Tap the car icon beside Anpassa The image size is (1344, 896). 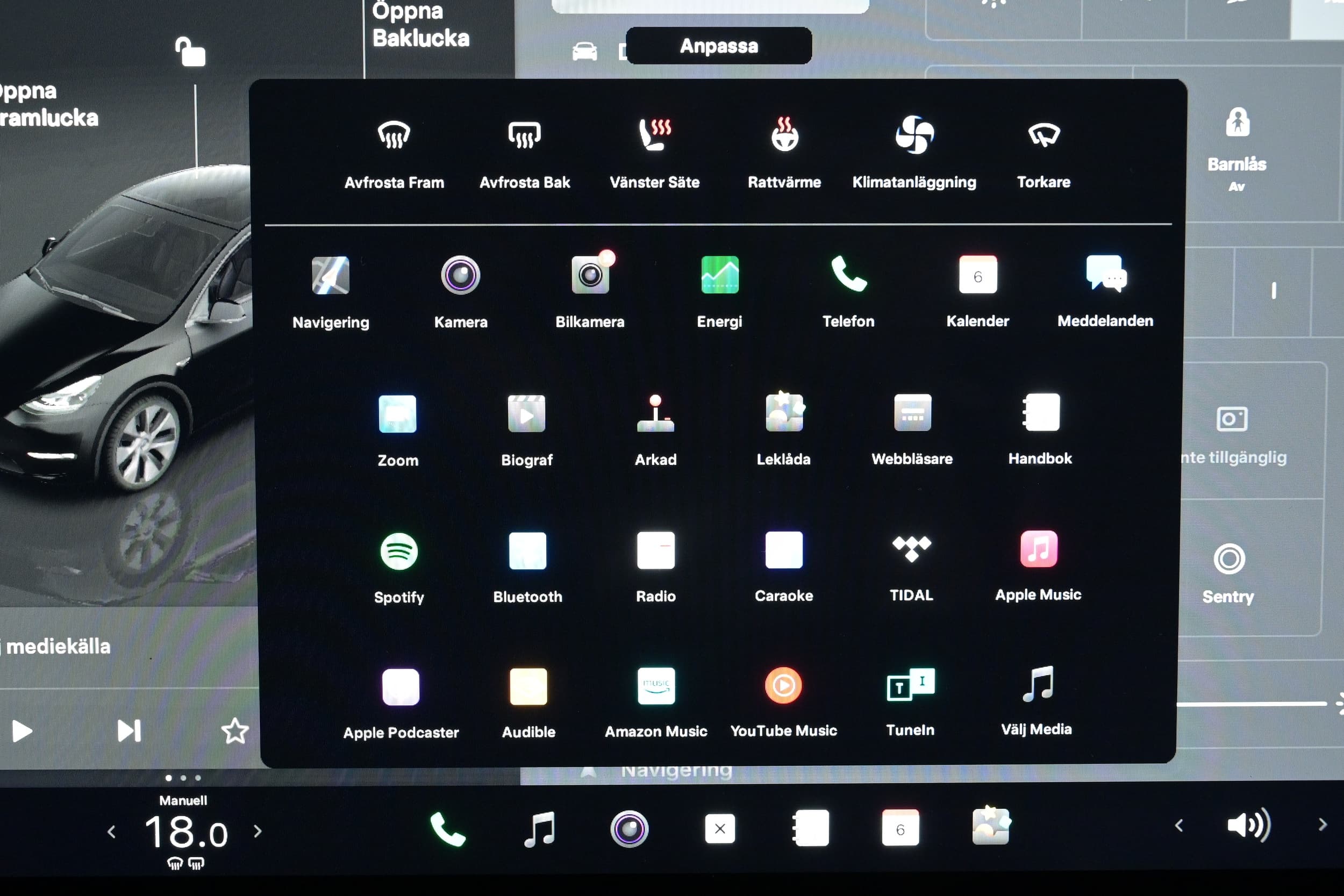(584, 52)
